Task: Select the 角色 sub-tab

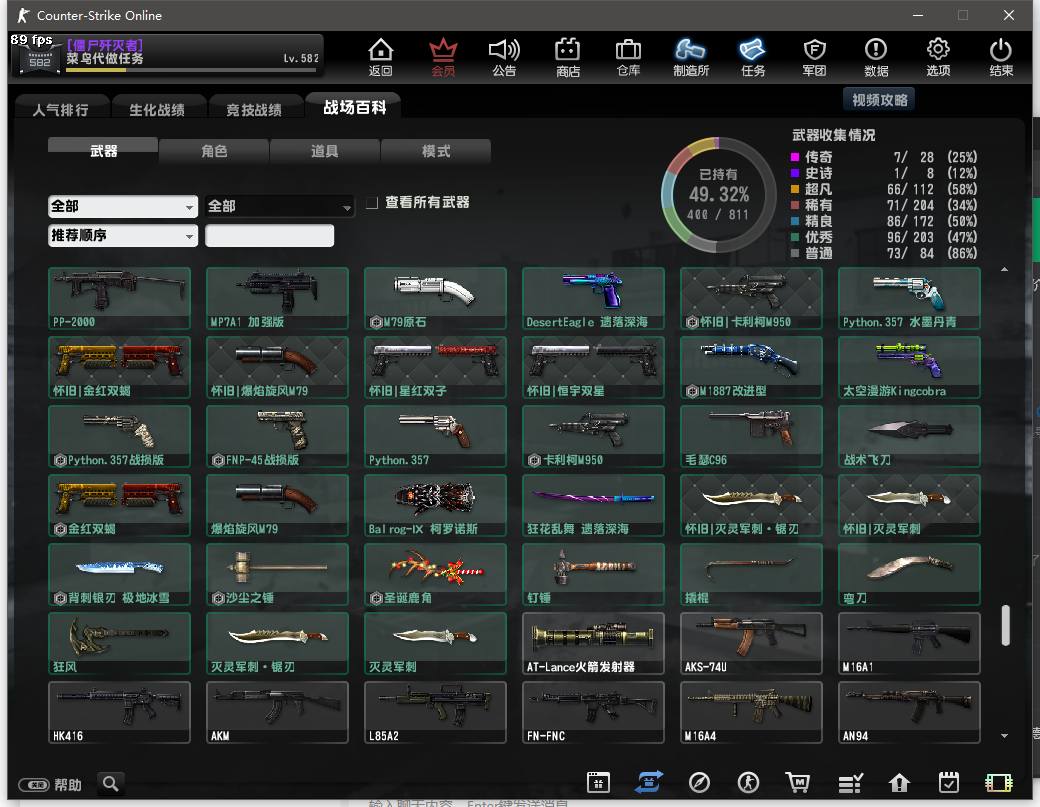Action: [214, 151]
